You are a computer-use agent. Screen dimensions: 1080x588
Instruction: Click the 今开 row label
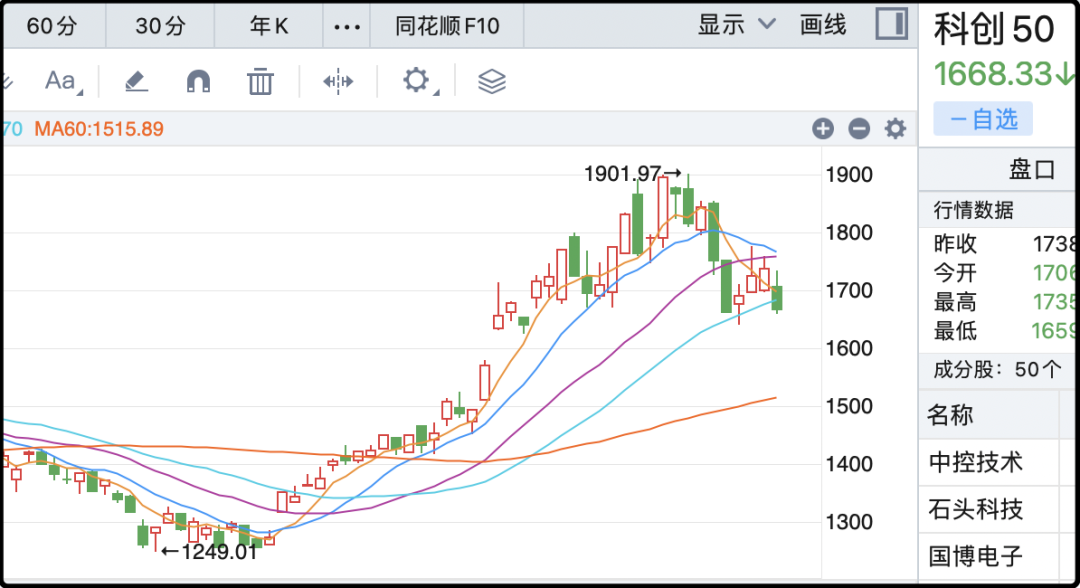955,273
